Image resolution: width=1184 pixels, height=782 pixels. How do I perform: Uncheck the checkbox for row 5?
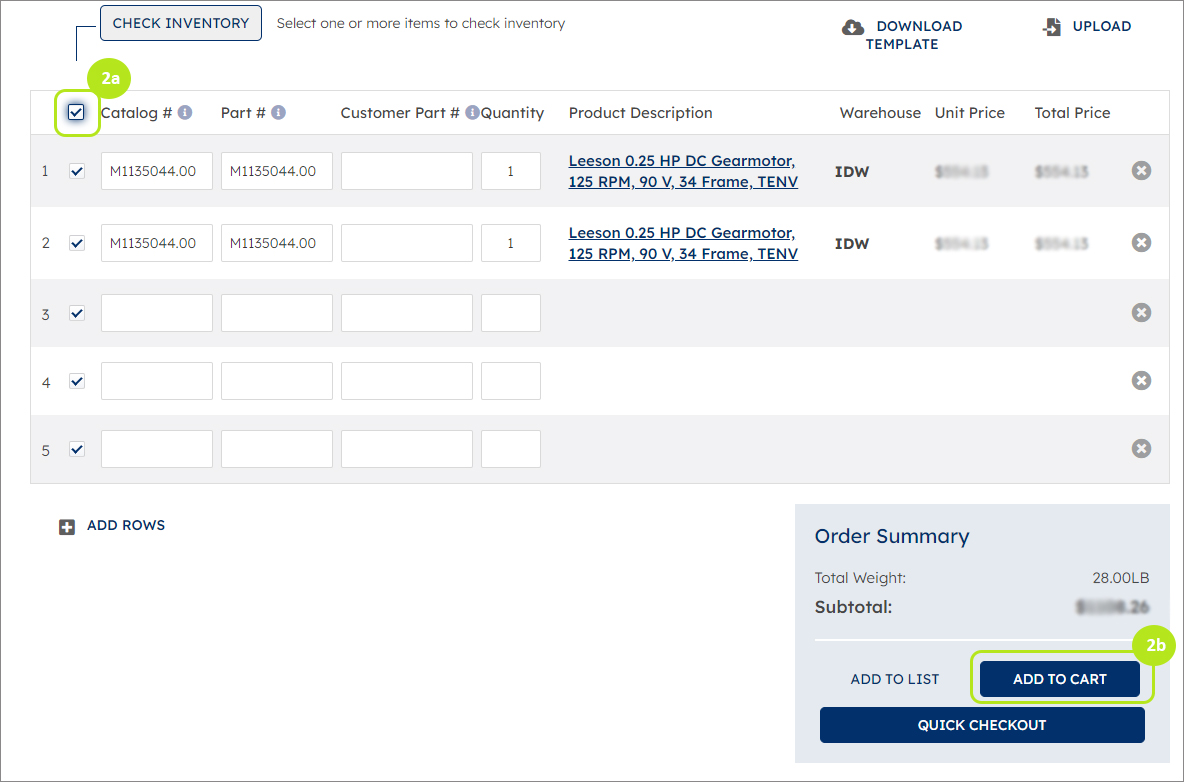pyautogui.click(x=77, y=449)
